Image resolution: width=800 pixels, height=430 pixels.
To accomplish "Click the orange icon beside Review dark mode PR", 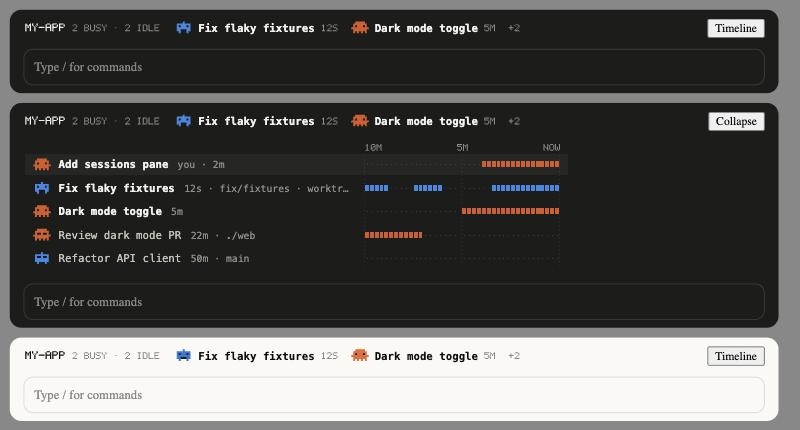I will [42, 235].
